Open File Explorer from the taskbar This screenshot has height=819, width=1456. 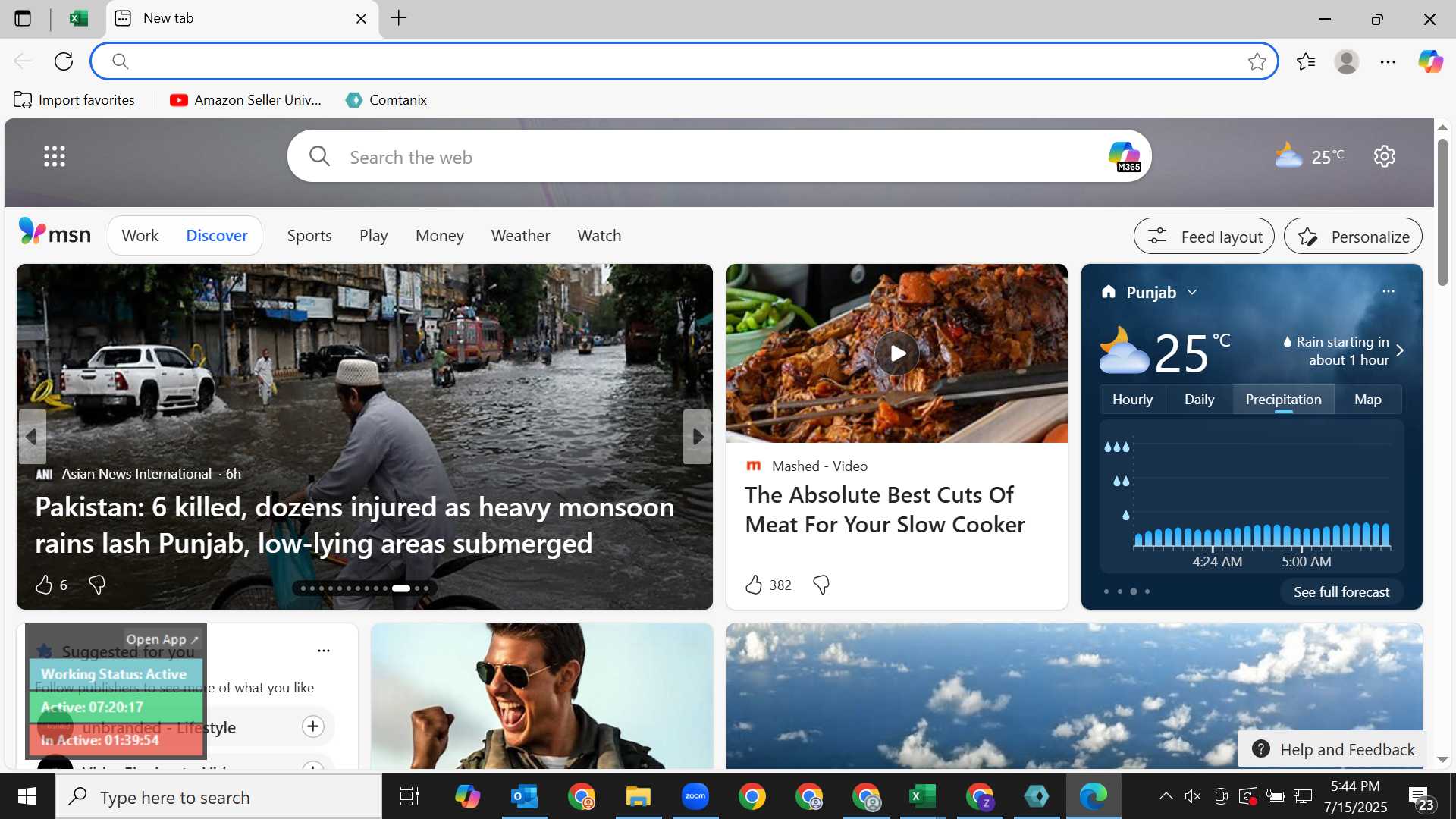638,796
